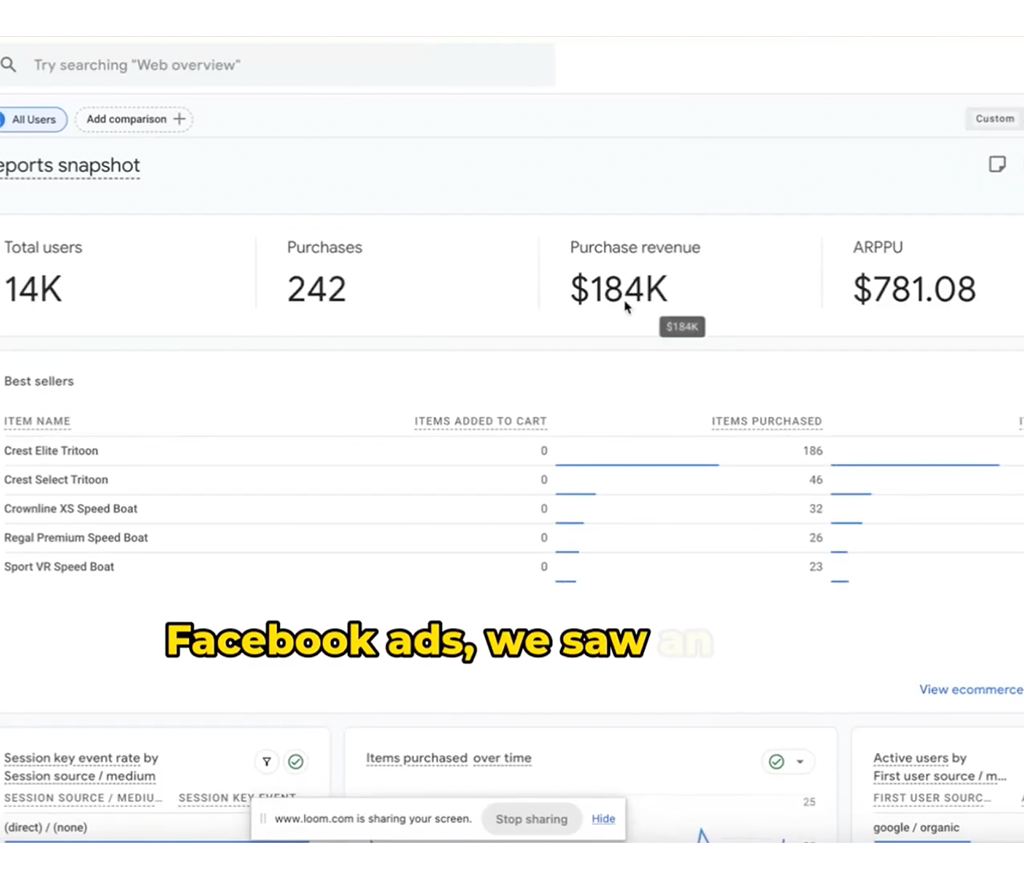Select the Total users metric tab
Screen dimensions: 1024x879
(x=43, y=247)
